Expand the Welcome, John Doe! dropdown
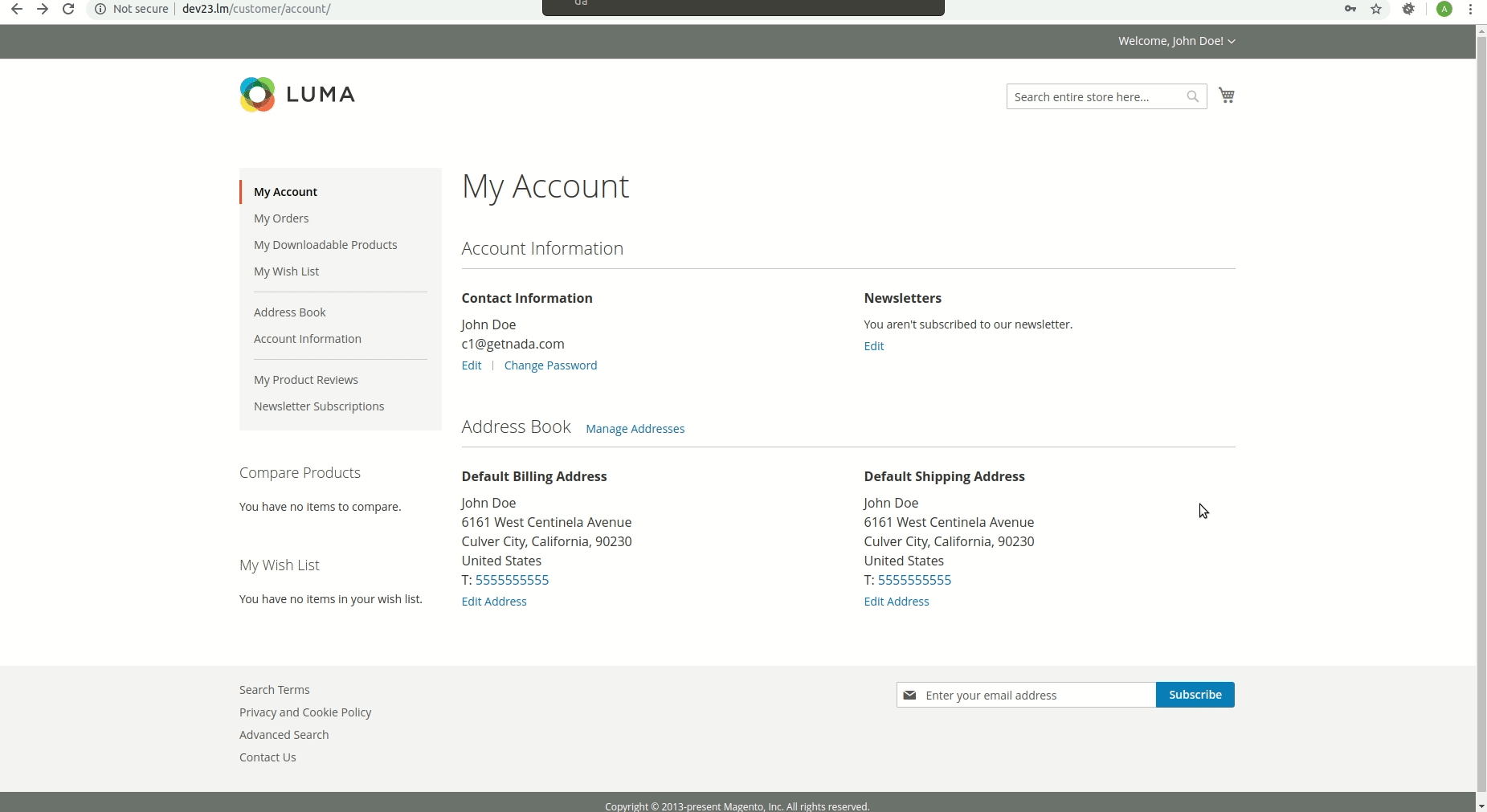 coord(1176,40)
